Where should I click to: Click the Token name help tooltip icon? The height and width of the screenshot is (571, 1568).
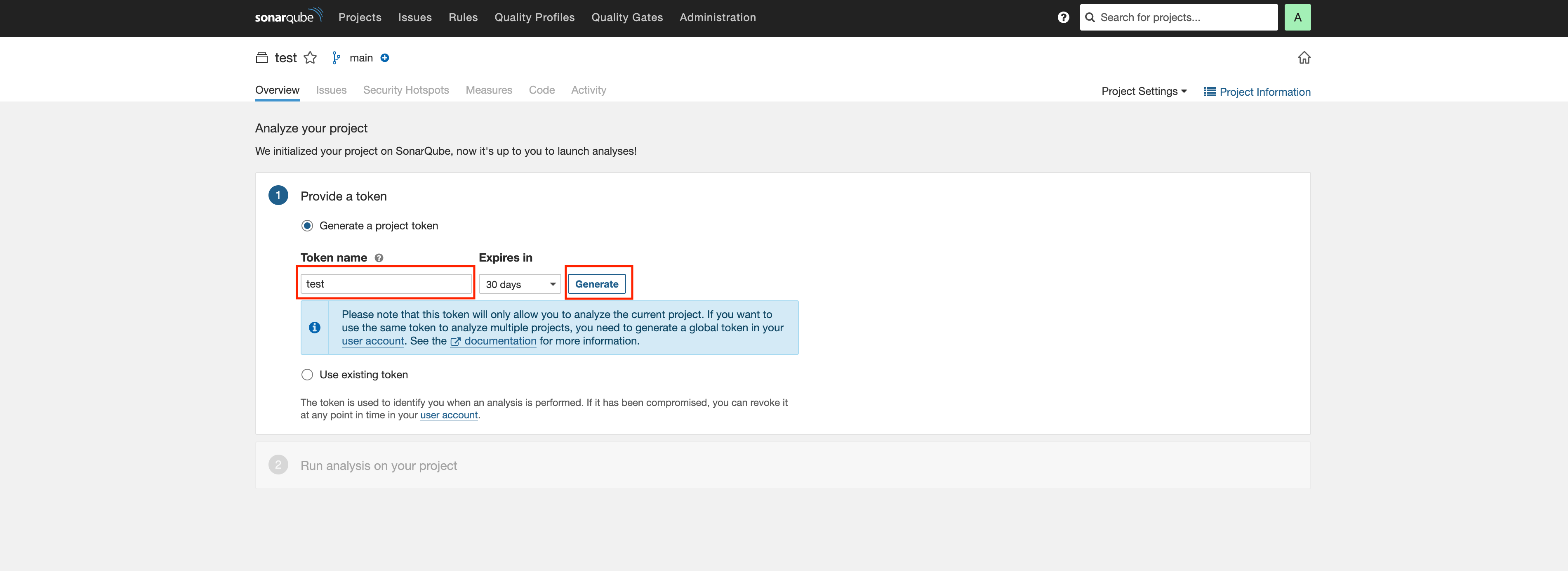click(x=379, y=258)
